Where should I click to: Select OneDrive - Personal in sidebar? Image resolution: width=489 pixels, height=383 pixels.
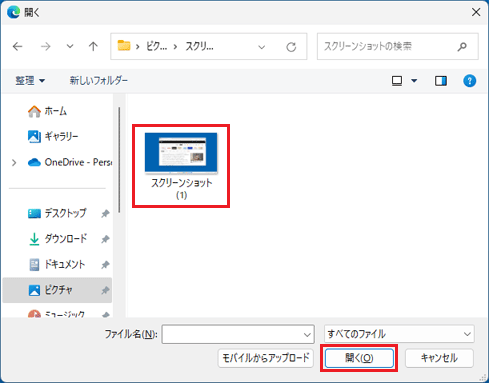[x=70, y=162]
